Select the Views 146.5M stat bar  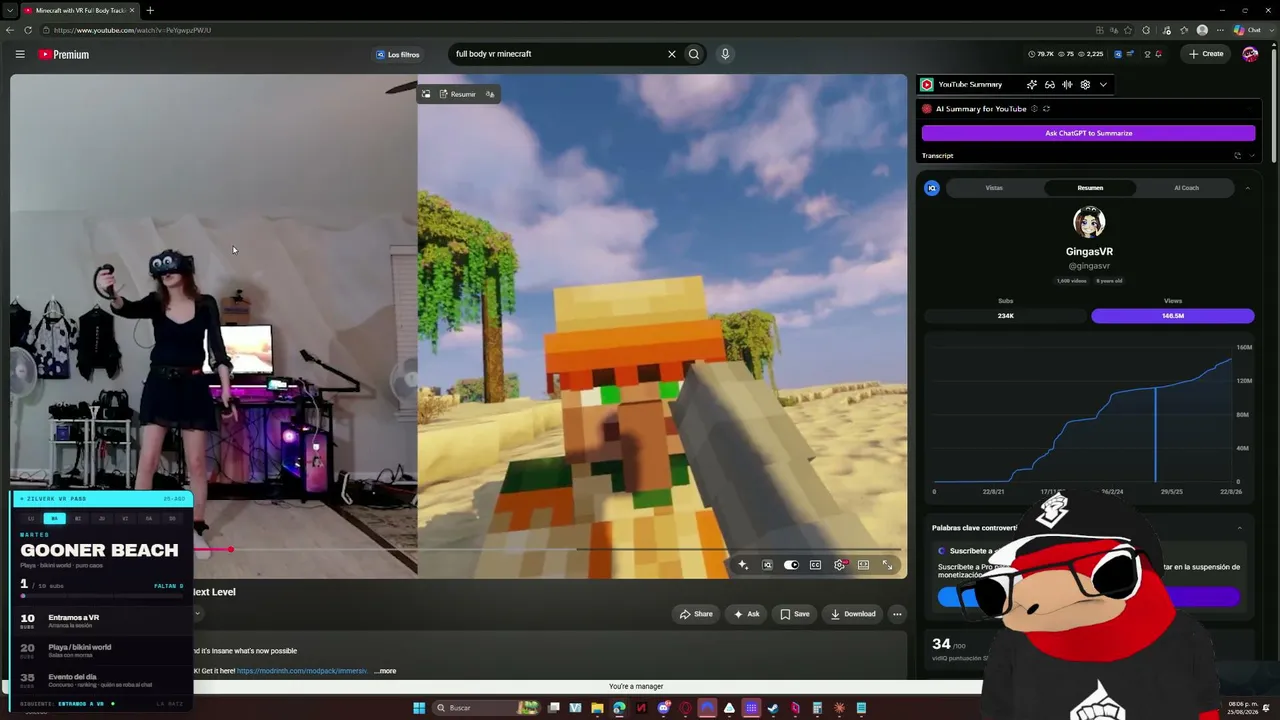[x=1172, y=316]
